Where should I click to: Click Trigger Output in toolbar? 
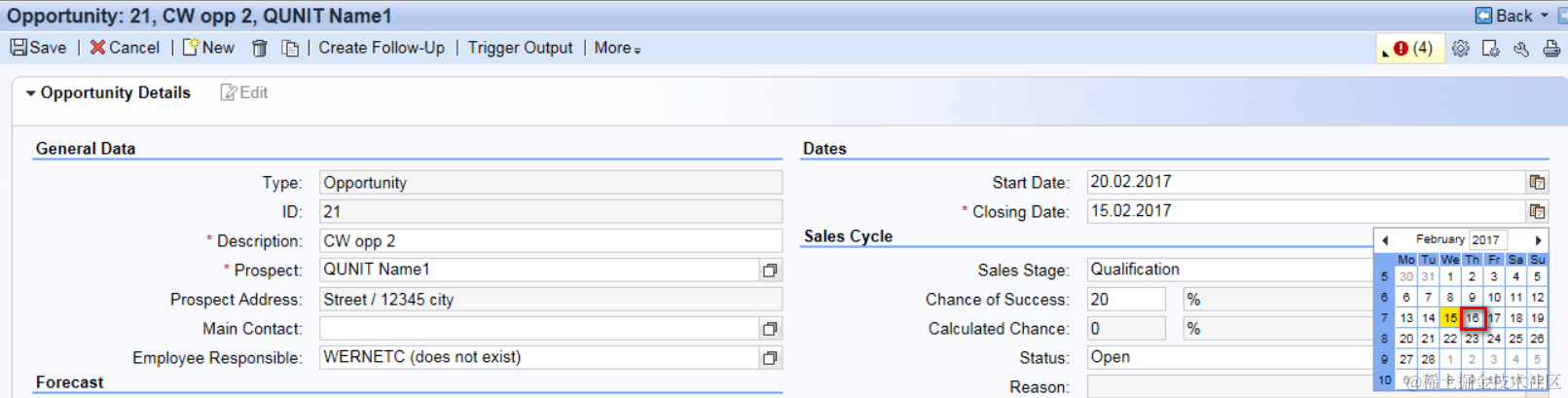pyautogui.click(x=520, y=48)
